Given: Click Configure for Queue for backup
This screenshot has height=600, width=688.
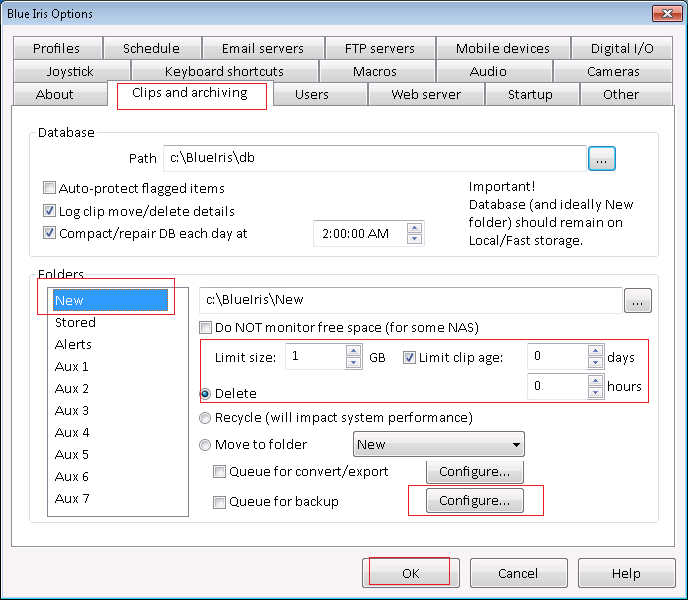Looking at the screenshot, I should [474, 501].
